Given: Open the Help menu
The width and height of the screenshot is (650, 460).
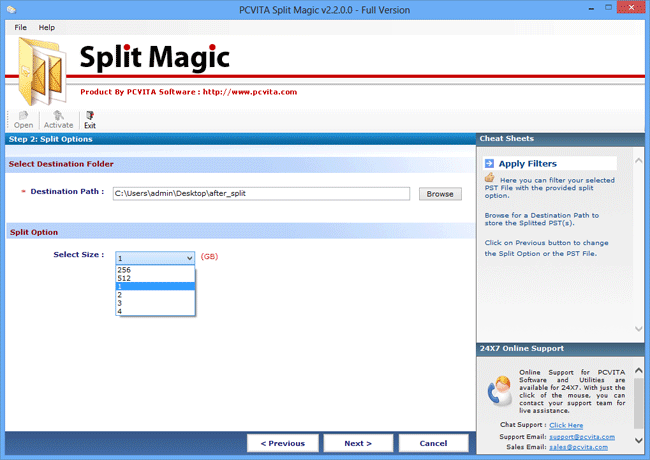Looking at the screenshot, I should click(x=46, y=27).
